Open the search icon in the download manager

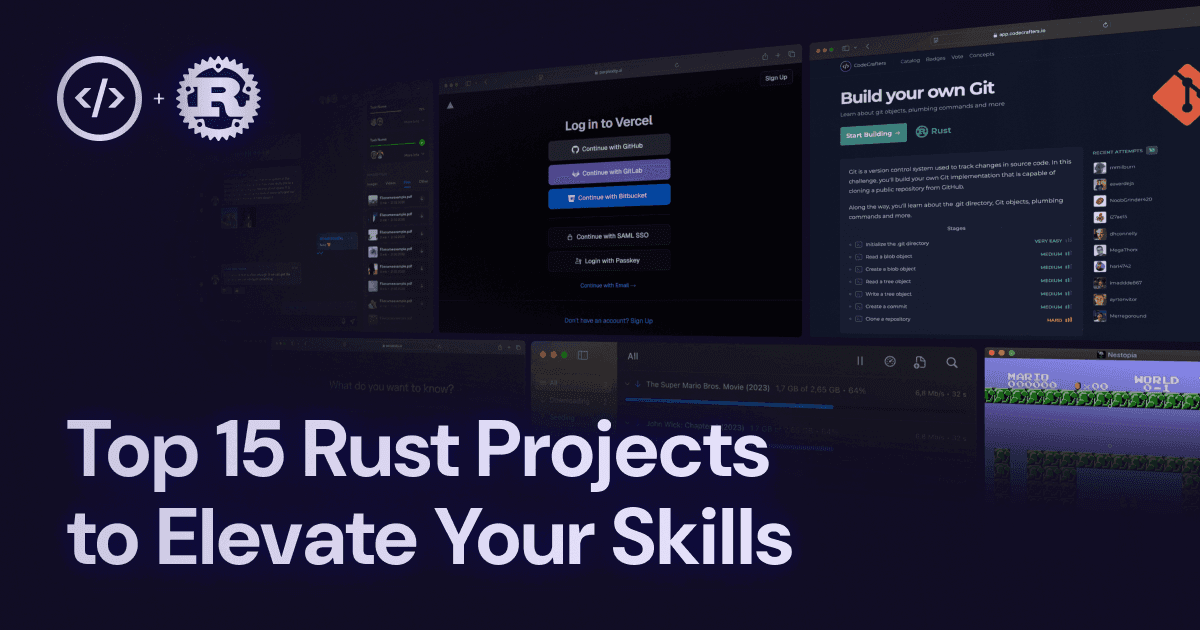point(953,362)
